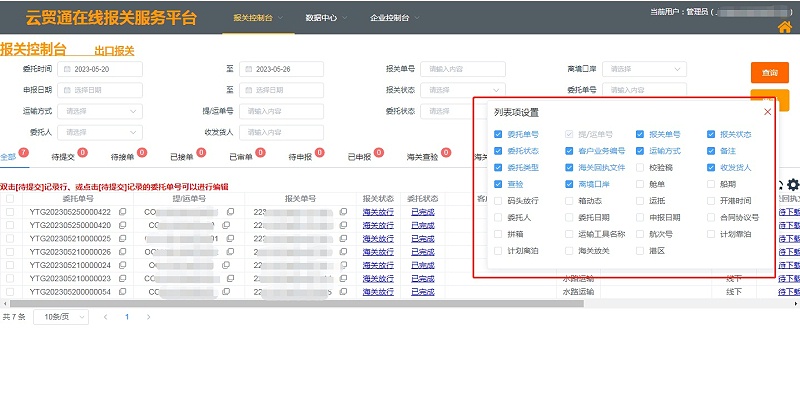Check 船期 column option
The image size is (800, 411).
711,184
